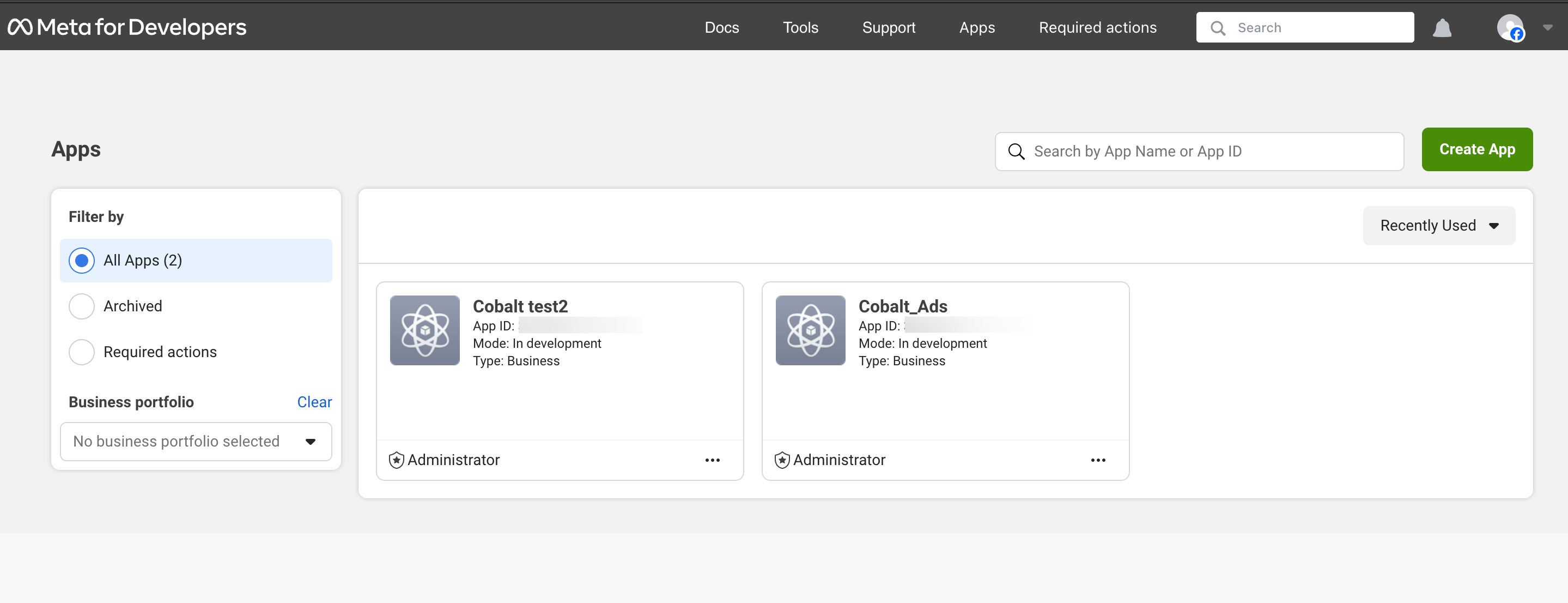Open the notifications bell
Viewport: 1568px width, 603px height.
1443,27
